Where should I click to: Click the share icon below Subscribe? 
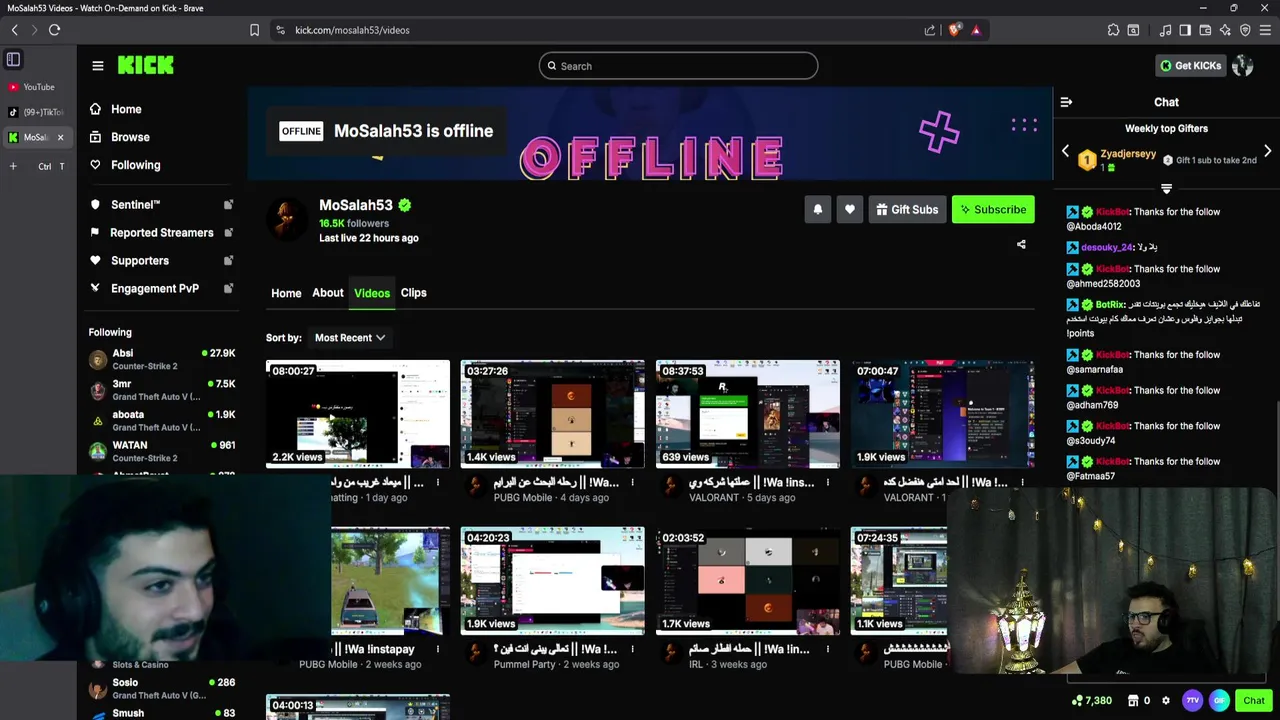pos(1021,244)
